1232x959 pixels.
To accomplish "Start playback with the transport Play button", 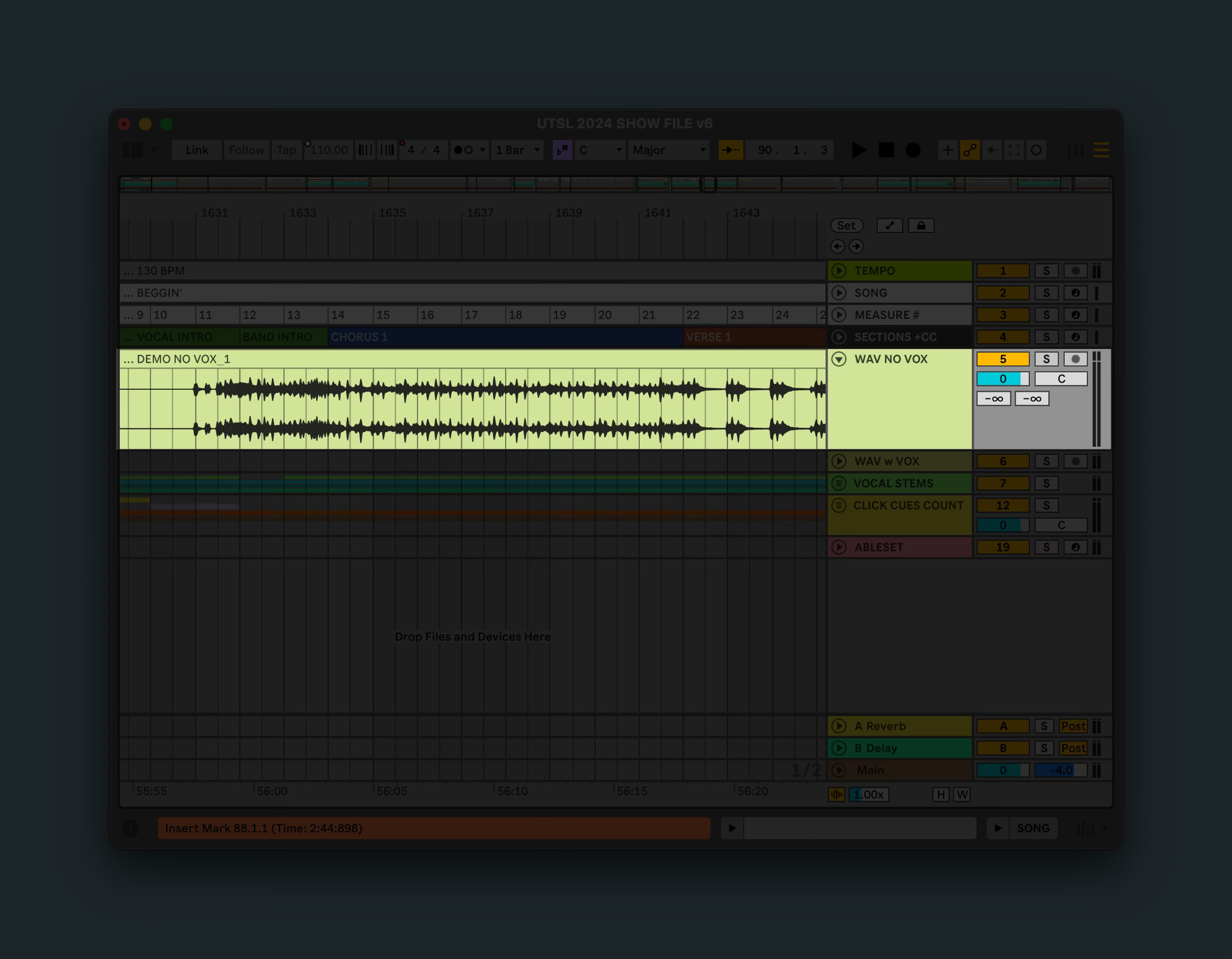I will (x=859, y=150).
